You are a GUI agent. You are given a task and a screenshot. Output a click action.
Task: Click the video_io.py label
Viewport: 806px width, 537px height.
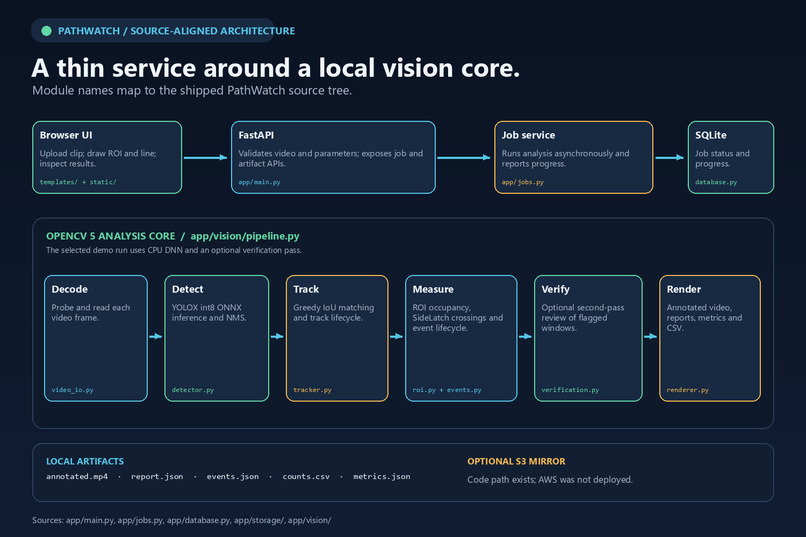(x=72, y=390)
